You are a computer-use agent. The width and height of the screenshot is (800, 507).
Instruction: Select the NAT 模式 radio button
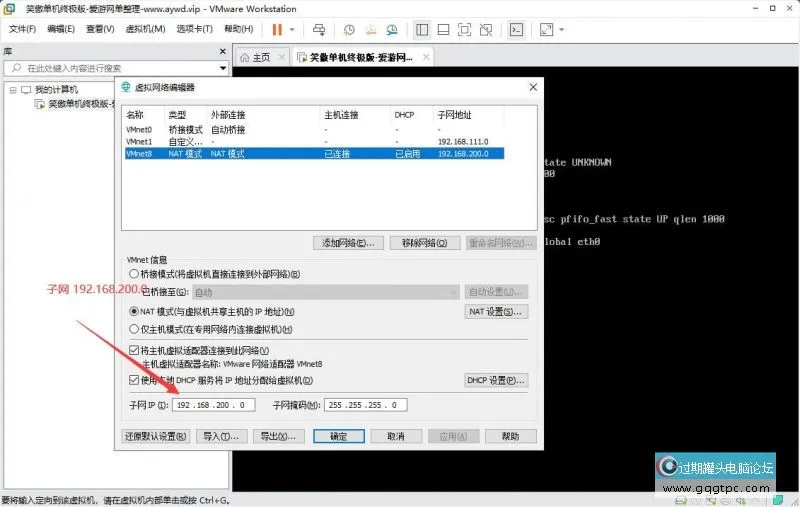tap(134, 311)
